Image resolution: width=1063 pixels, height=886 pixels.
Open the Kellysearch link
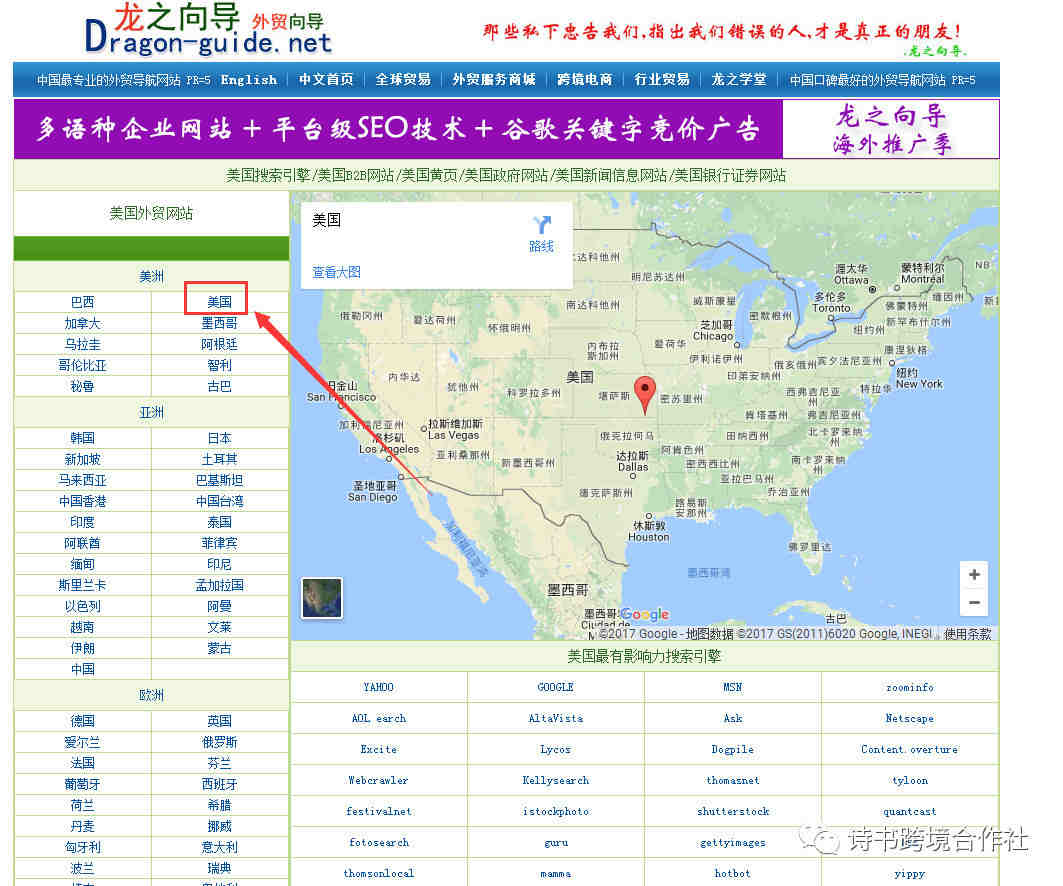coord(555,780)
